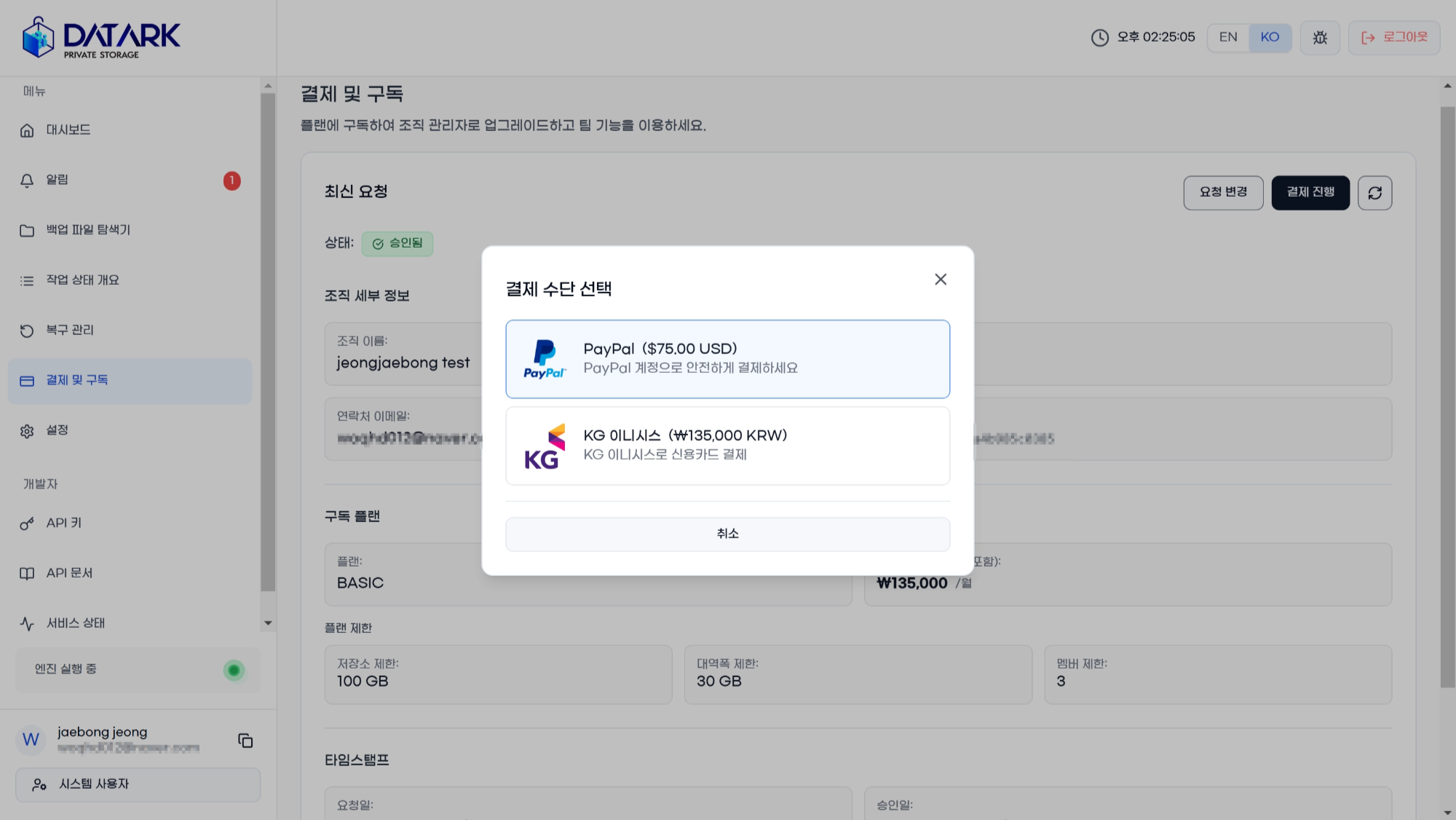Copy user info with copy icon

click(x=245, y=741)
